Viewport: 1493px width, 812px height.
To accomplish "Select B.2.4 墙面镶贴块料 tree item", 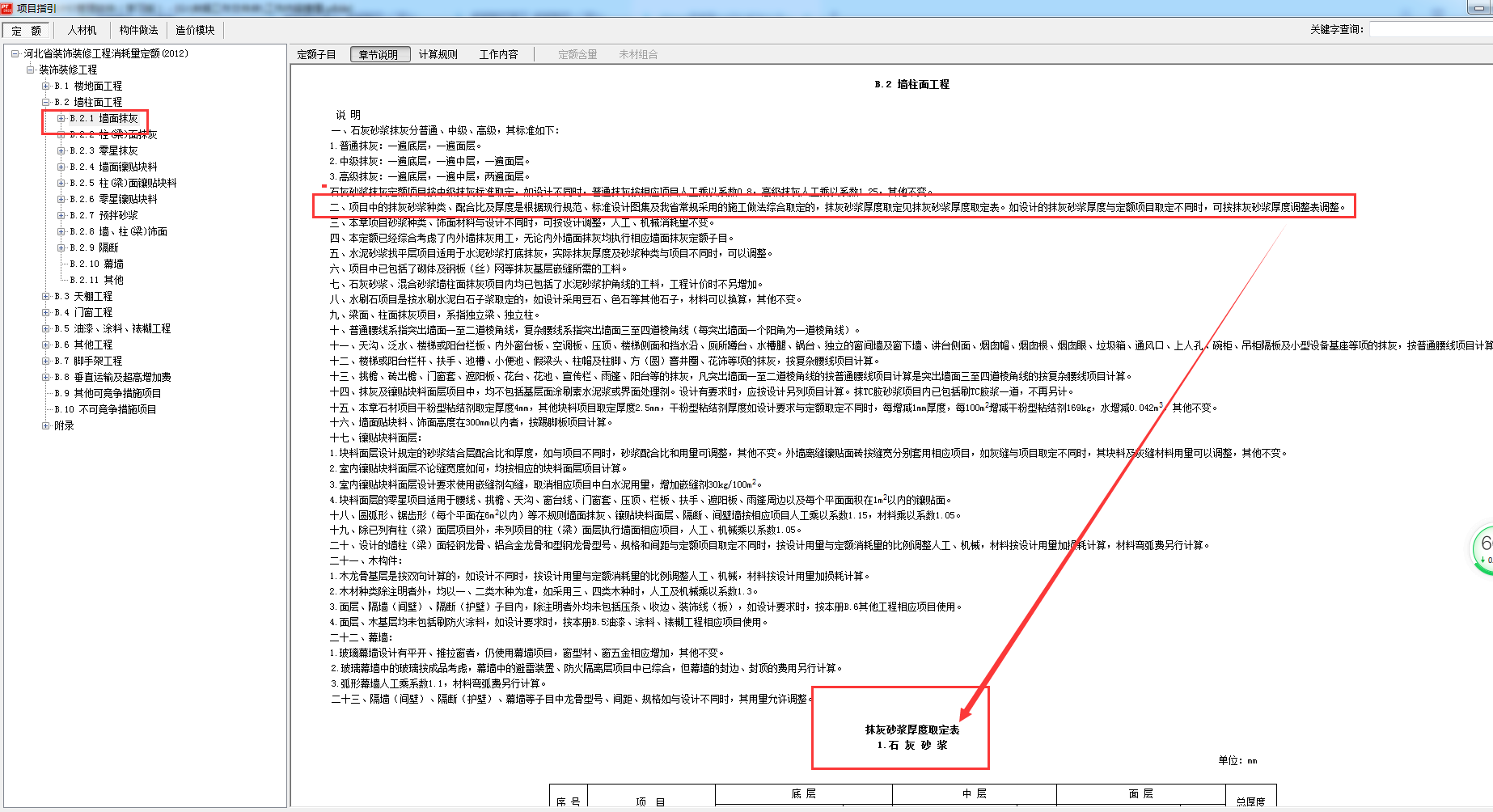I will (113, 167).
